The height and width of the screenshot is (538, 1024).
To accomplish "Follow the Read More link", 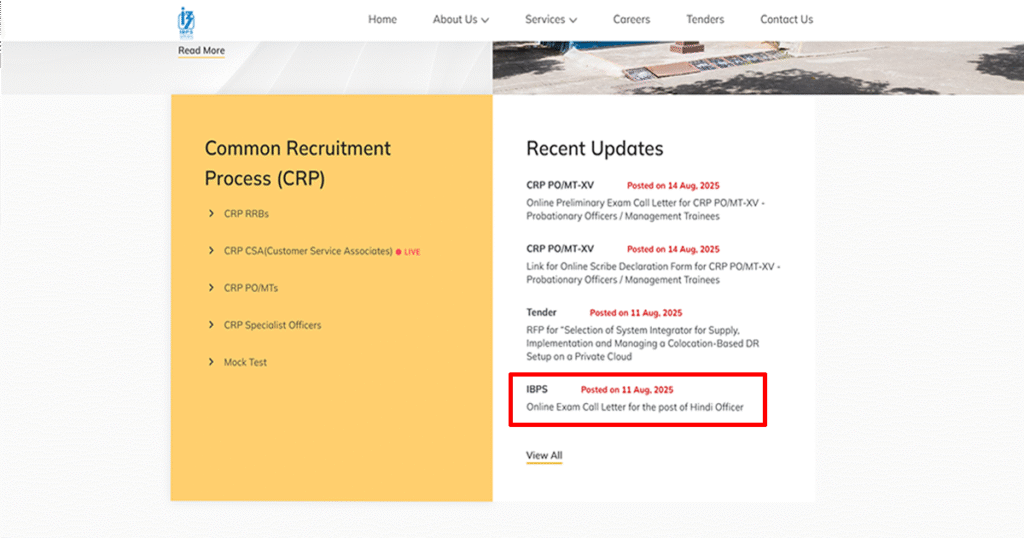I will (201, 51).
